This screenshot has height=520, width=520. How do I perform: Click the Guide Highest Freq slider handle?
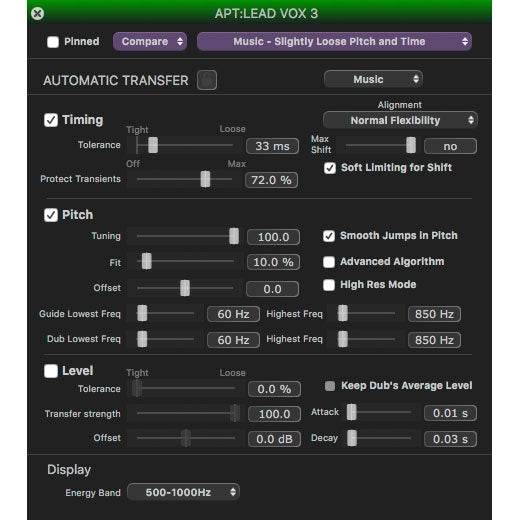[x=343, y=313]
